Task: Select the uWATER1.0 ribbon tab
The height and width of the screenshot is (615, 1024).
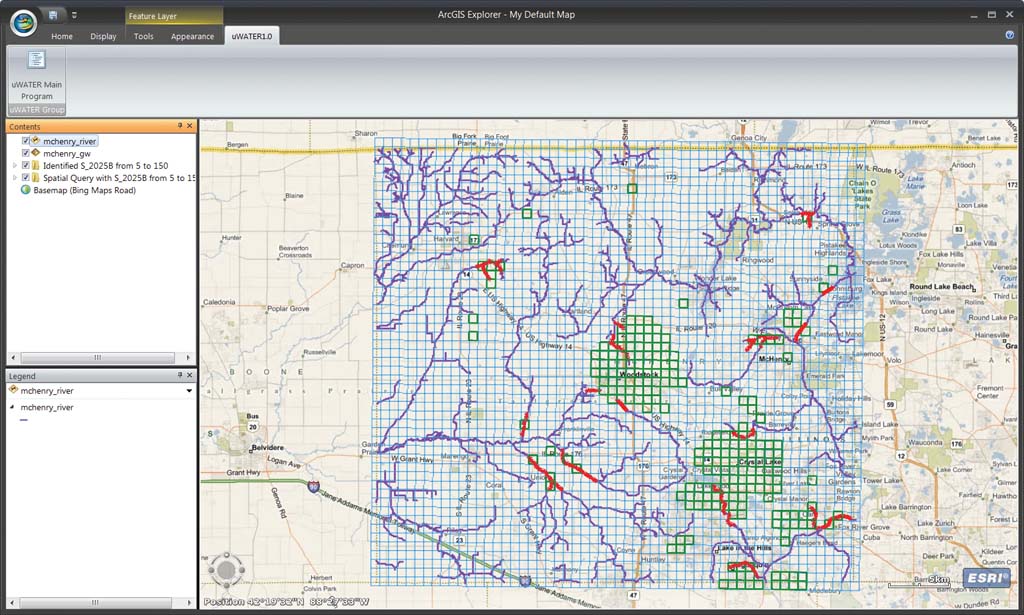Action: 251,36
